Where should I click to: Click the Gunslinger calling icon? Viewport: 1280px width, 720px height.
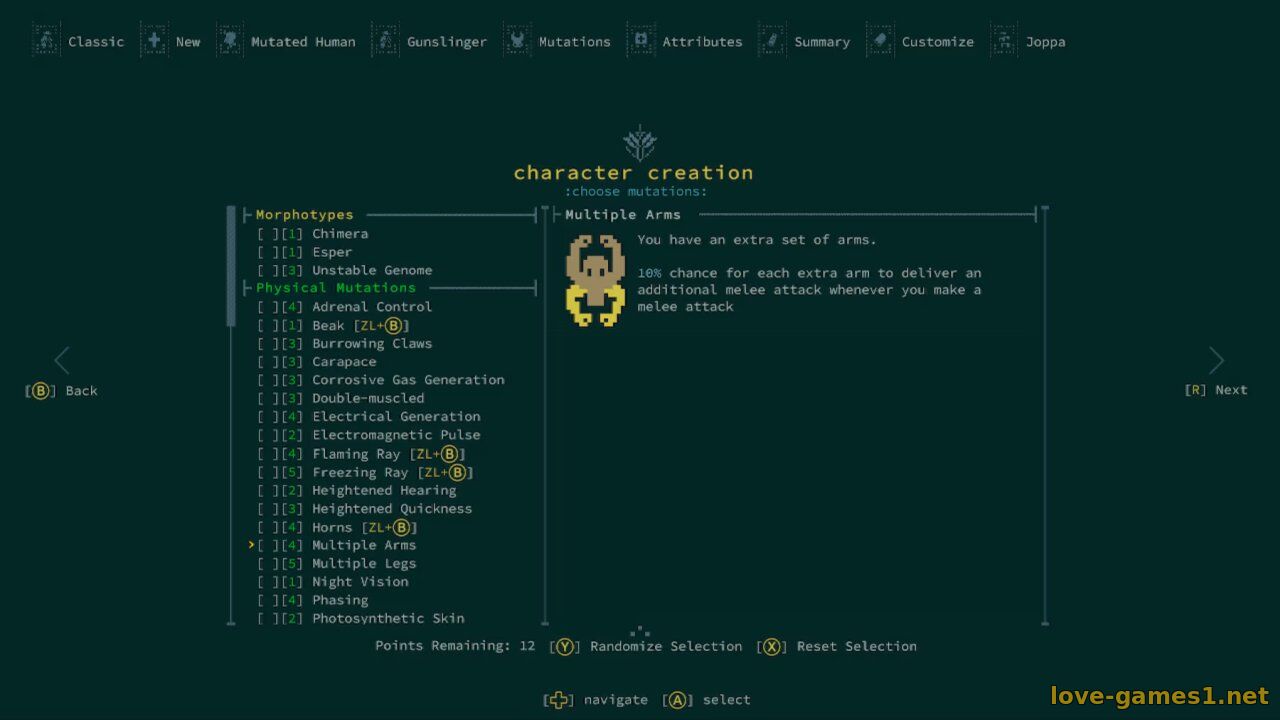pos(386,41)
